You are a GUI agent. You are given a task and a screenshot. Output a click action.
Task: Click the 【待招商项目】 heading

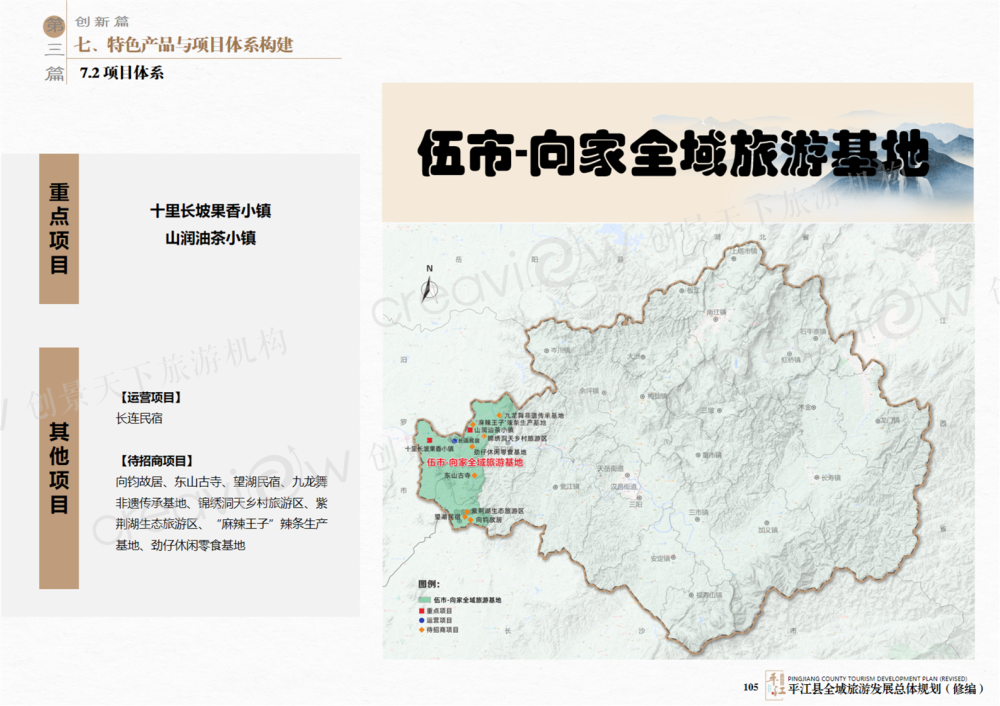pyautogui.click(x=155, y=461)
